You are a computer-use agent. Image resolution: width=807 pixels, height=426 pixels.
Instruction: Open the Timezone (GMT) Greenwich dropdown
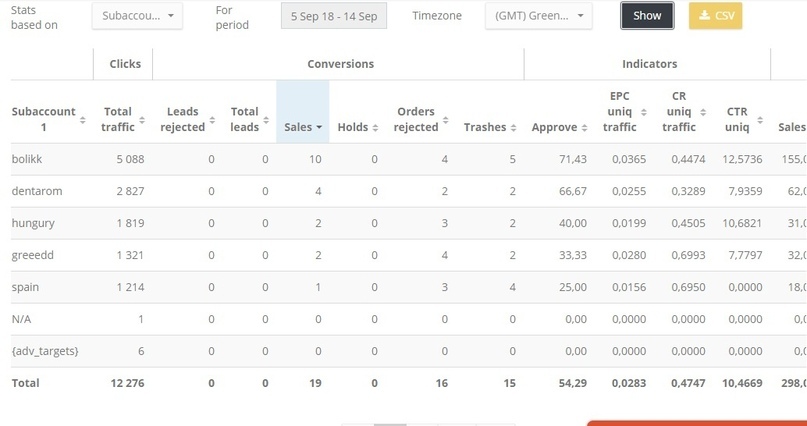tap(539, 16)
